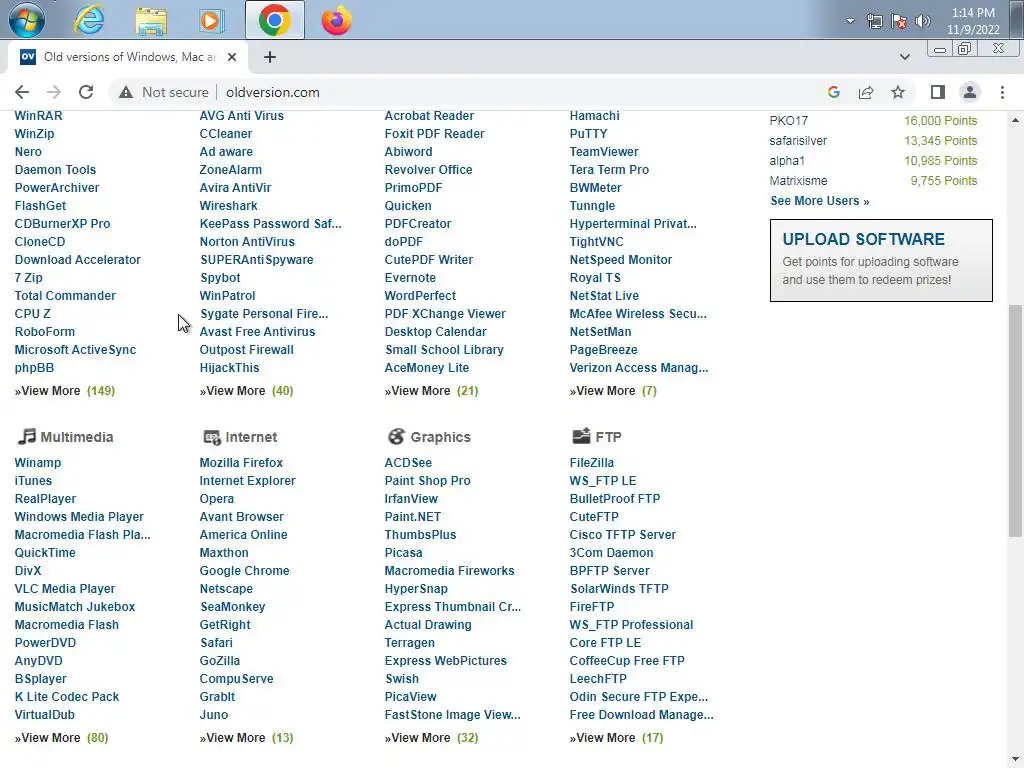This screenshot has width=1024, height=768.
Task: View More Multimedia programs (80)
Action: [x=61, y=737]
